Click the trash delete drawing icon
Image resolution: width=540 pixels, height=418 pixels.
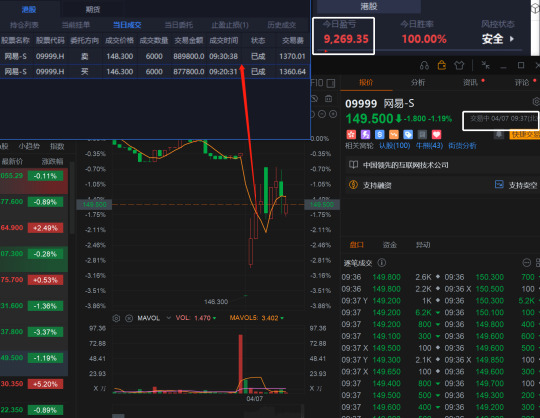(x=329, y=99)
